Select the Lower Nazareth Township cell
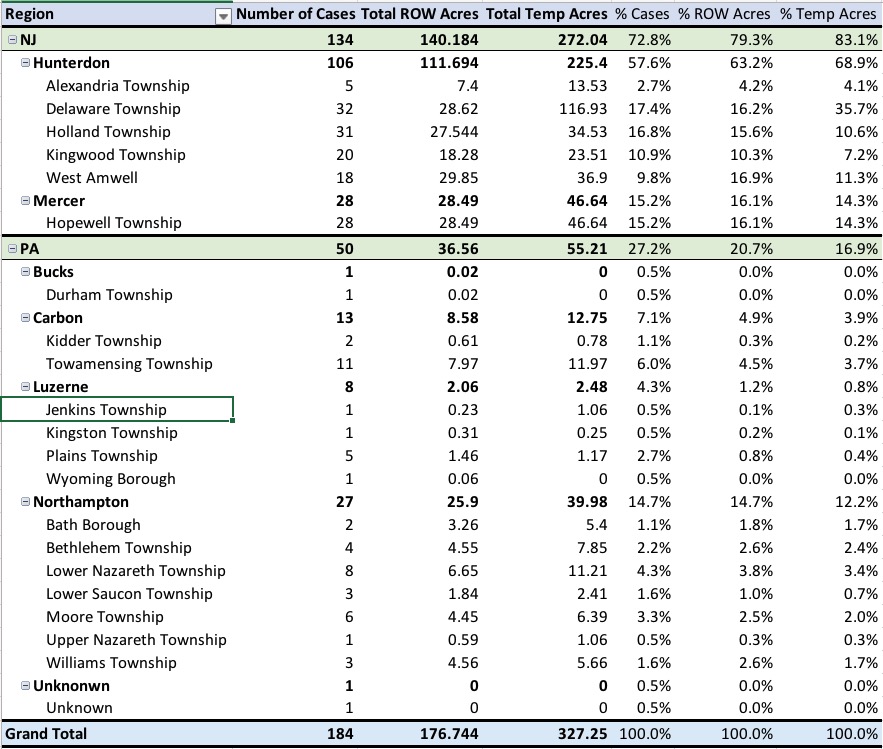883x749 pixels. pyautogui.click(x=135, y=571)
